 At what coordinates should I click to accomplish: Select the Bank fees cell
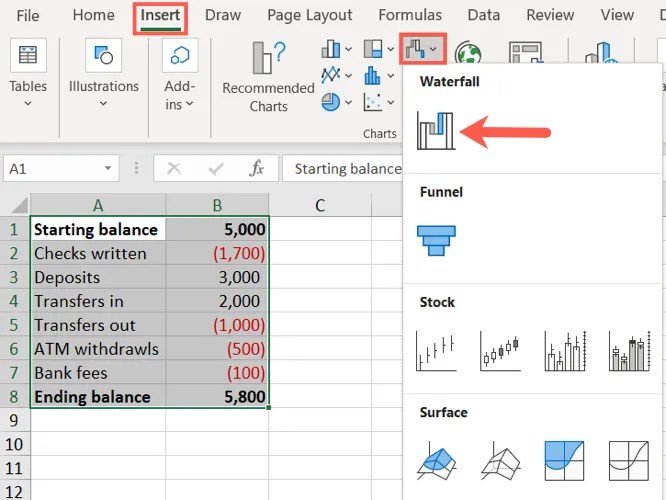[98, 373]
